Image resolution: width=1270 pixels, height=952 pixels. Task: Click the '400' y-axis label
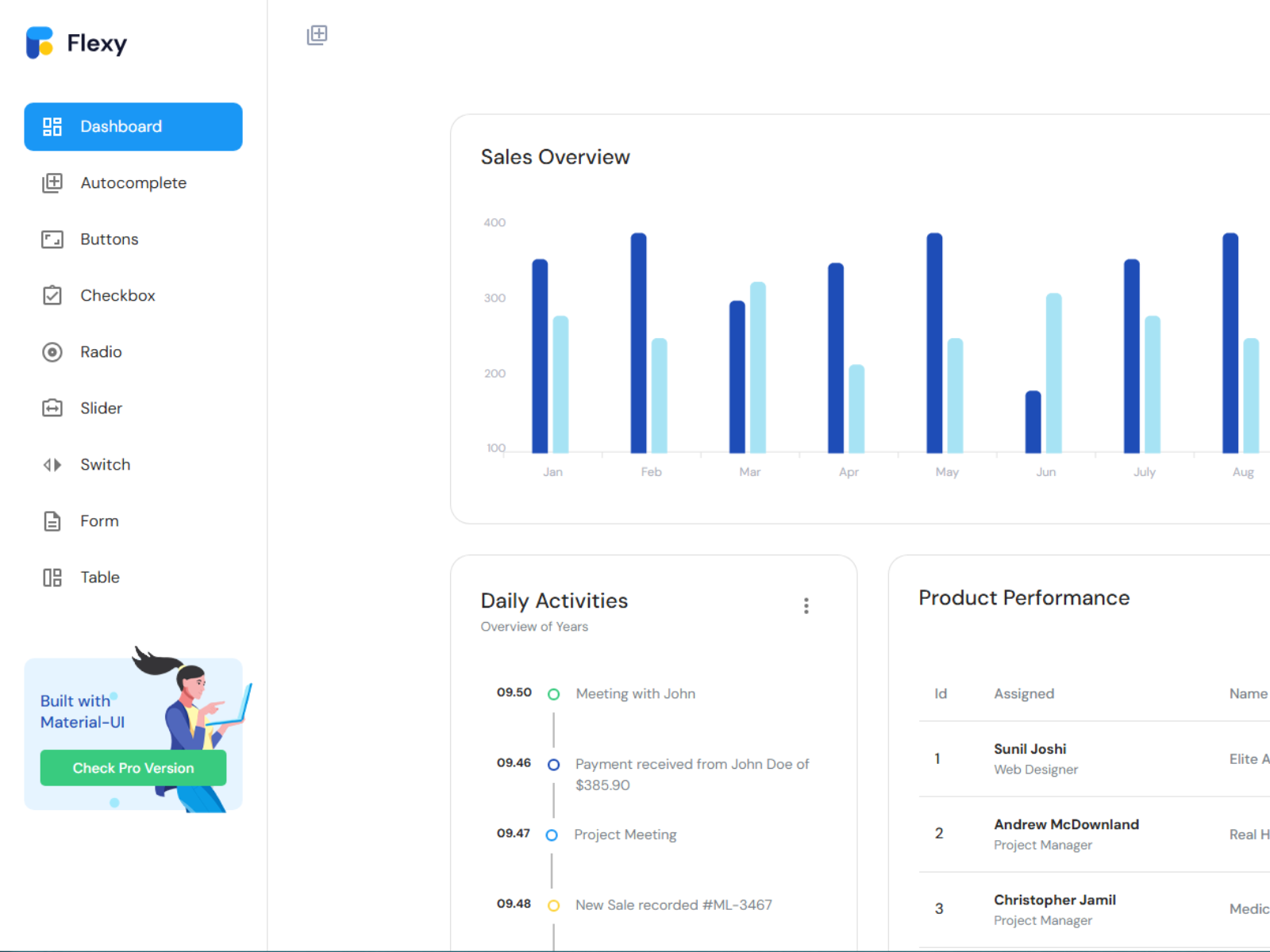point(495,223)
